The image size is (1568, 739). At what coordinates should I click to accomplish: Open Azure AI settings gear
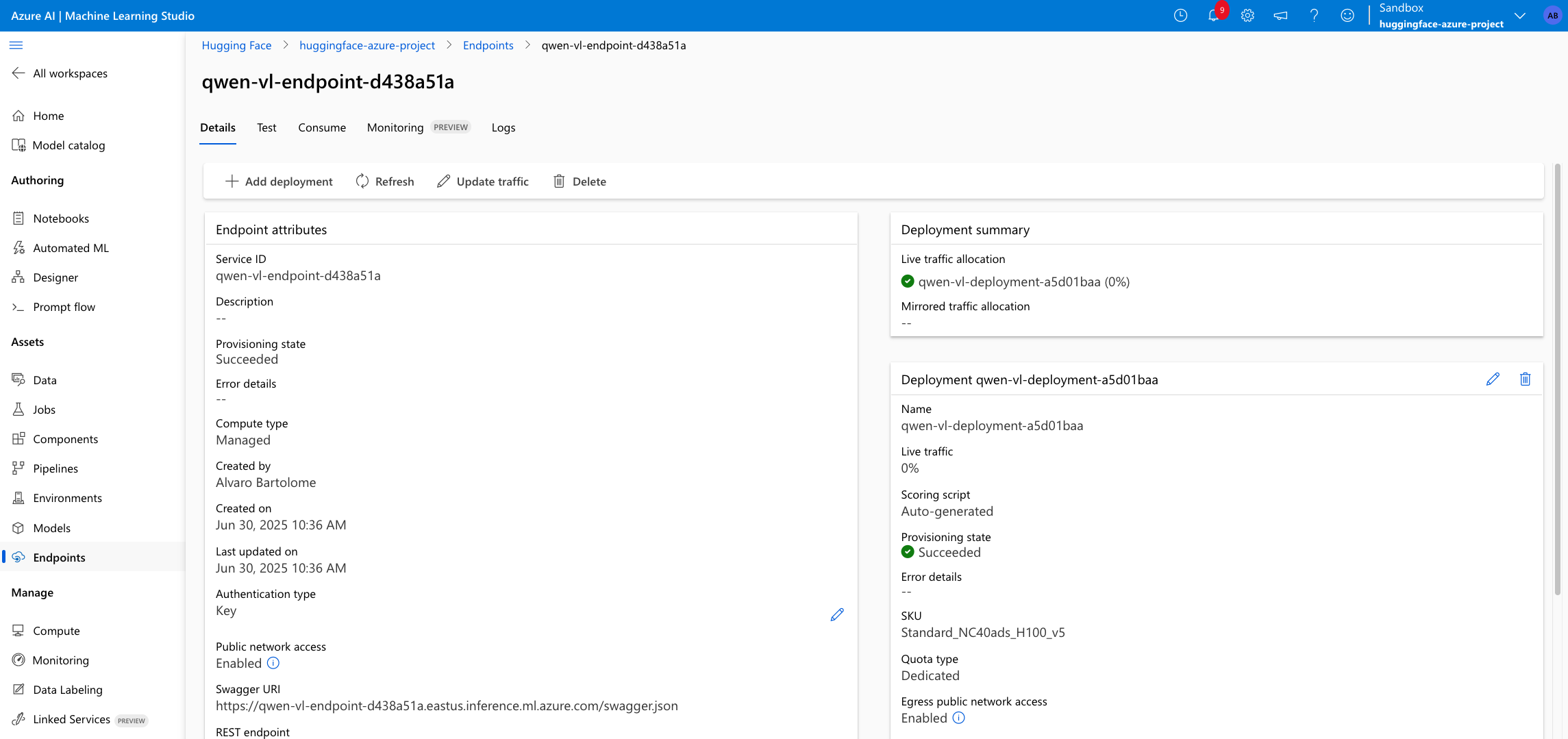[x=1247, y=15]
